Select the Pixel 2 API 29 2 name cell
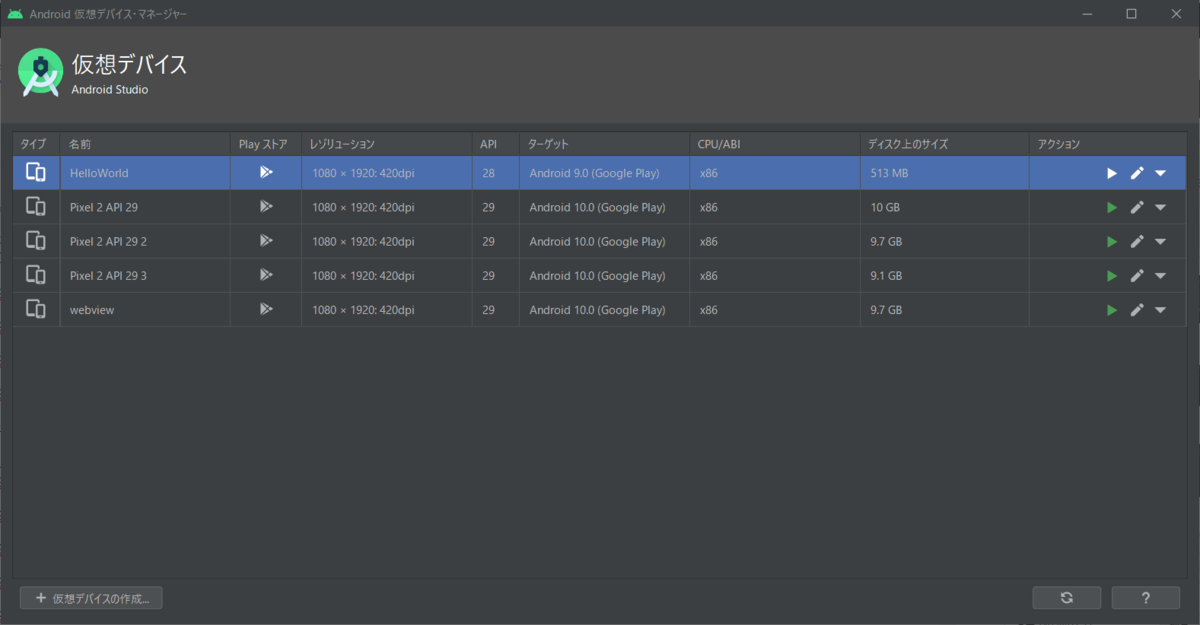This screenshot has width=1200, height=625. coord(145,242)
